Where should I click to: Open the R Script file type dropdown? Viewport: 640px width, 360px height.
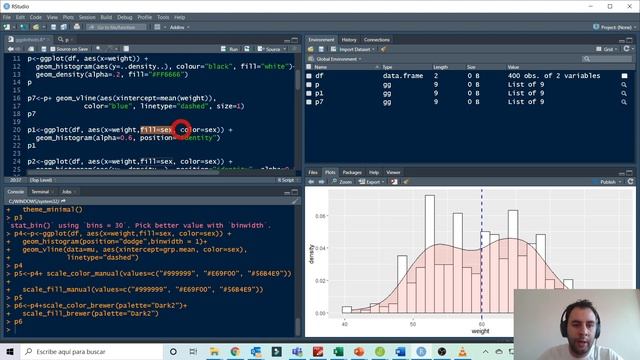point(286,180)
